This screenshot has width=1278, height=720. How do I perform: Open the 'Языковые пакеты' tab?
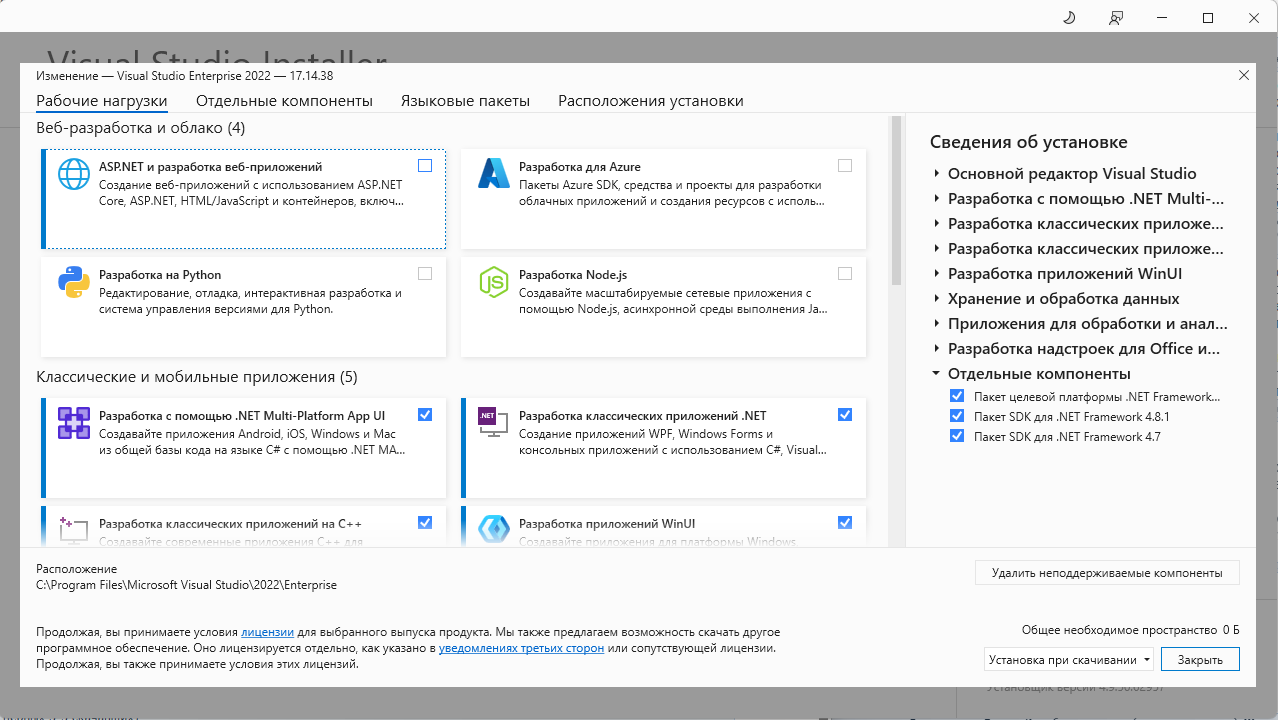(465, 101)
